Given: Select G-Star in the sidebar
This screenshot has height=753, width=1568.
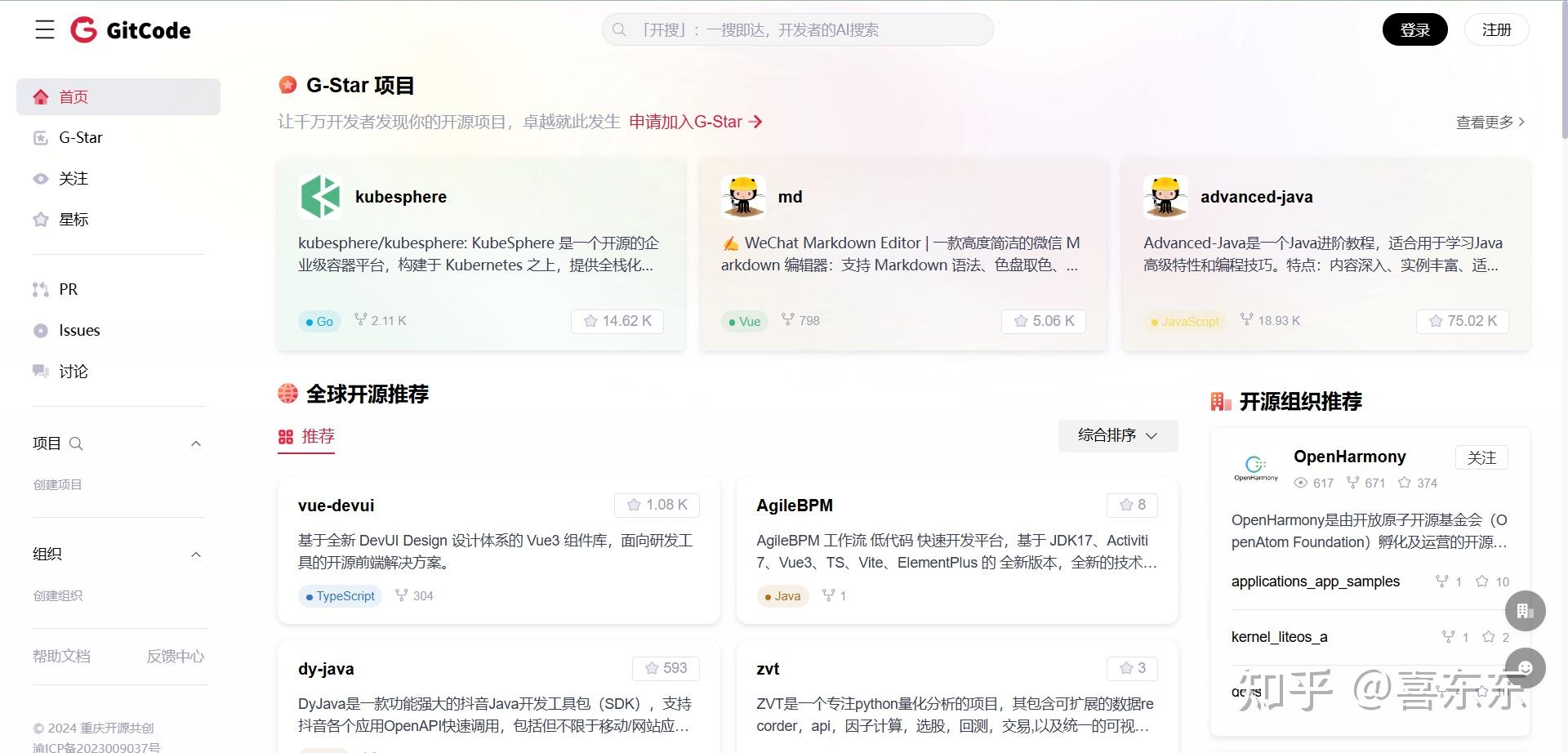Looking at the screenshot, I should click(118, 138).
